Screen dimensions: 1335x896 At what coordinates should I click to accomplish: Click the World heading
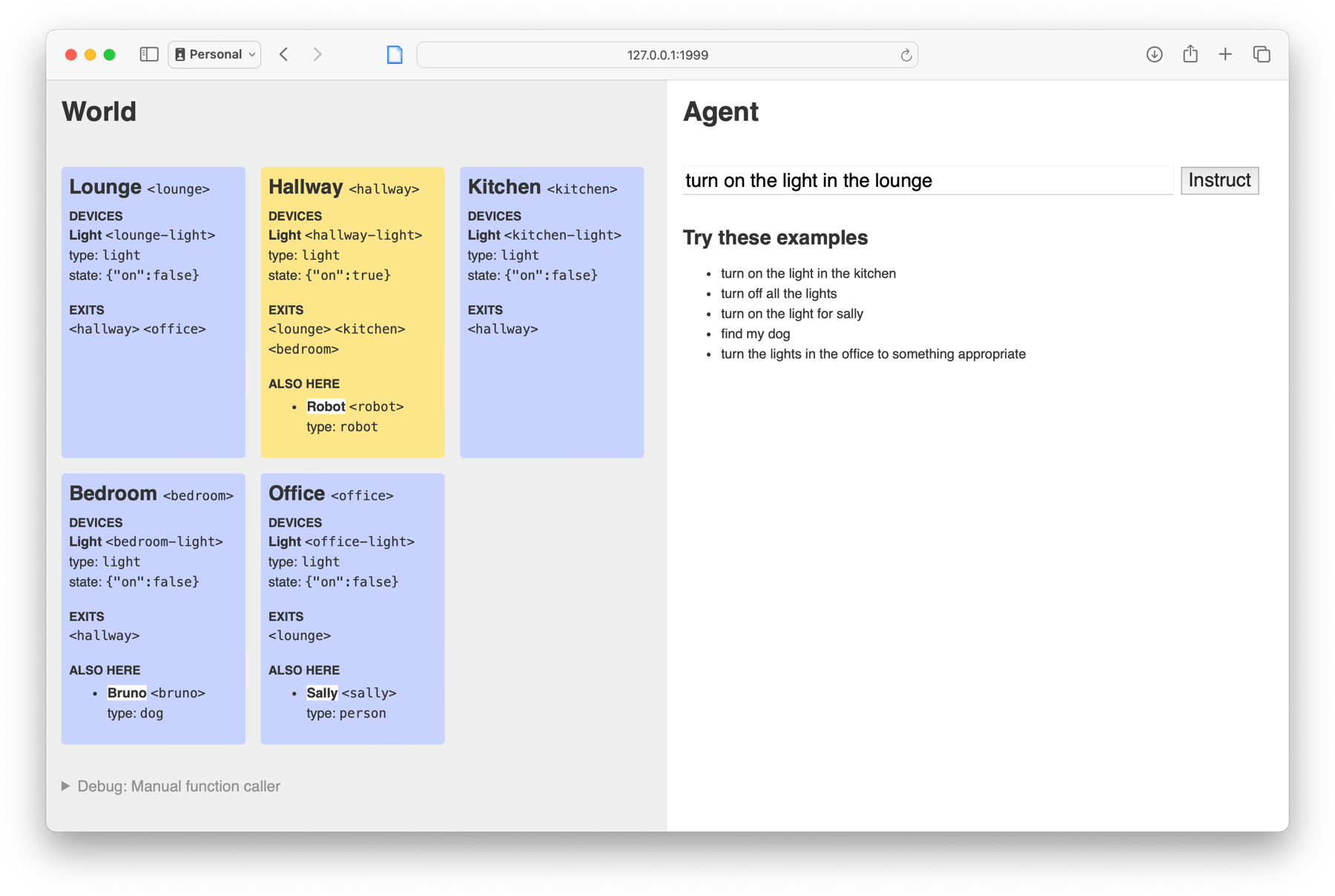click(99, 112)
